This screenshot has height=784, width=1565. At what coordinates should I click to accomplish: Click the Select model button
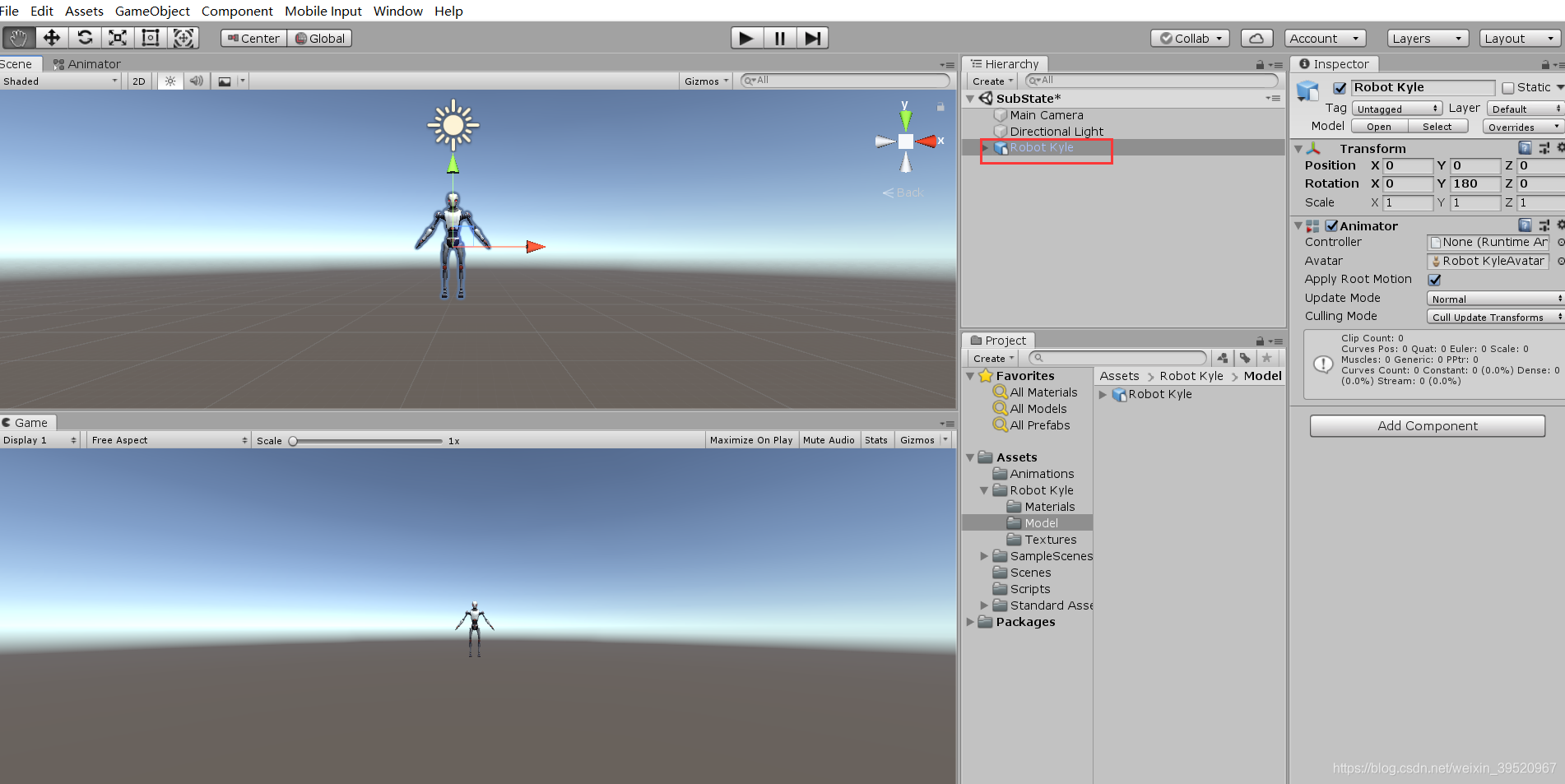(x=1437, y=127)
